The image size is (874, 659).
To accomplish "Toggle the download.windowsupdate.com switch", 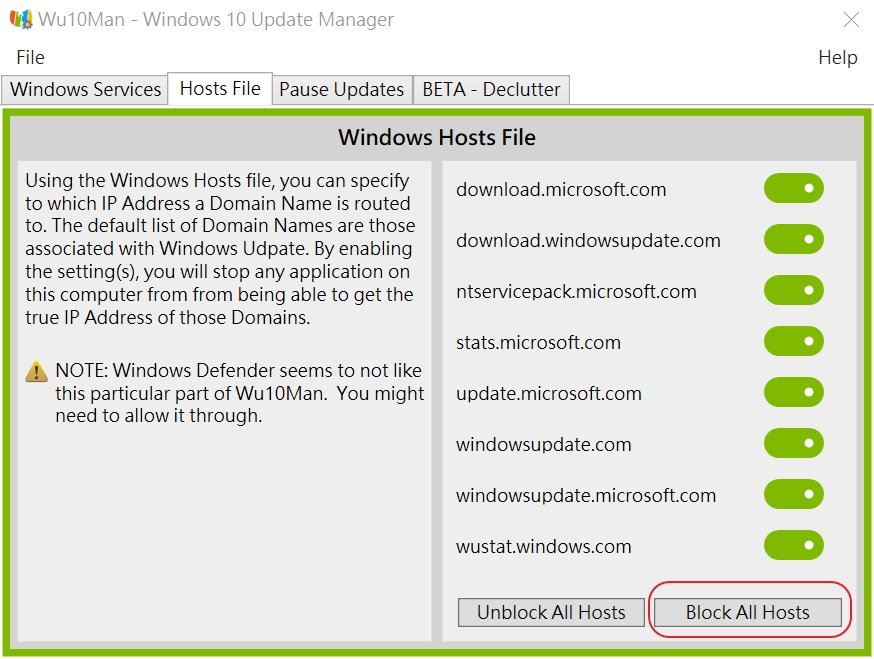I will (794, 239).
